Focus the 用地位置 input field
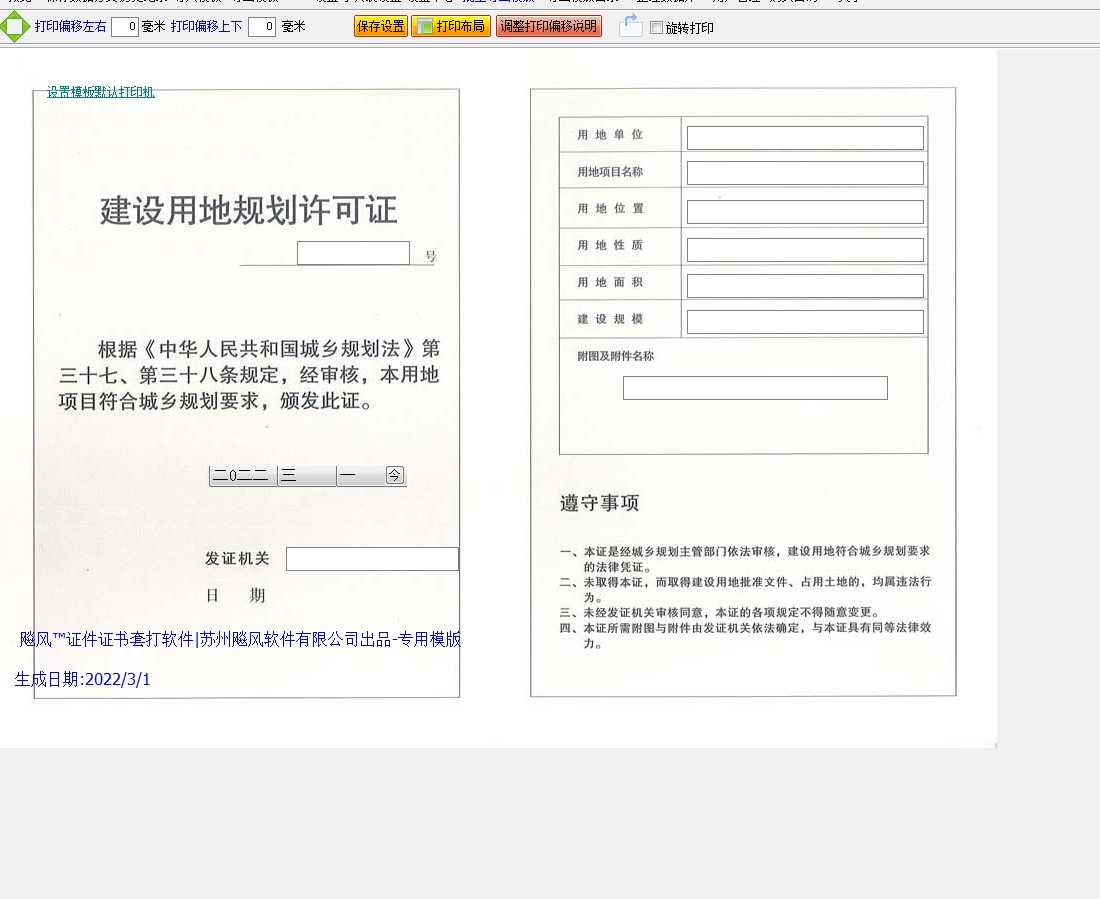 click(x=805, y=212)
